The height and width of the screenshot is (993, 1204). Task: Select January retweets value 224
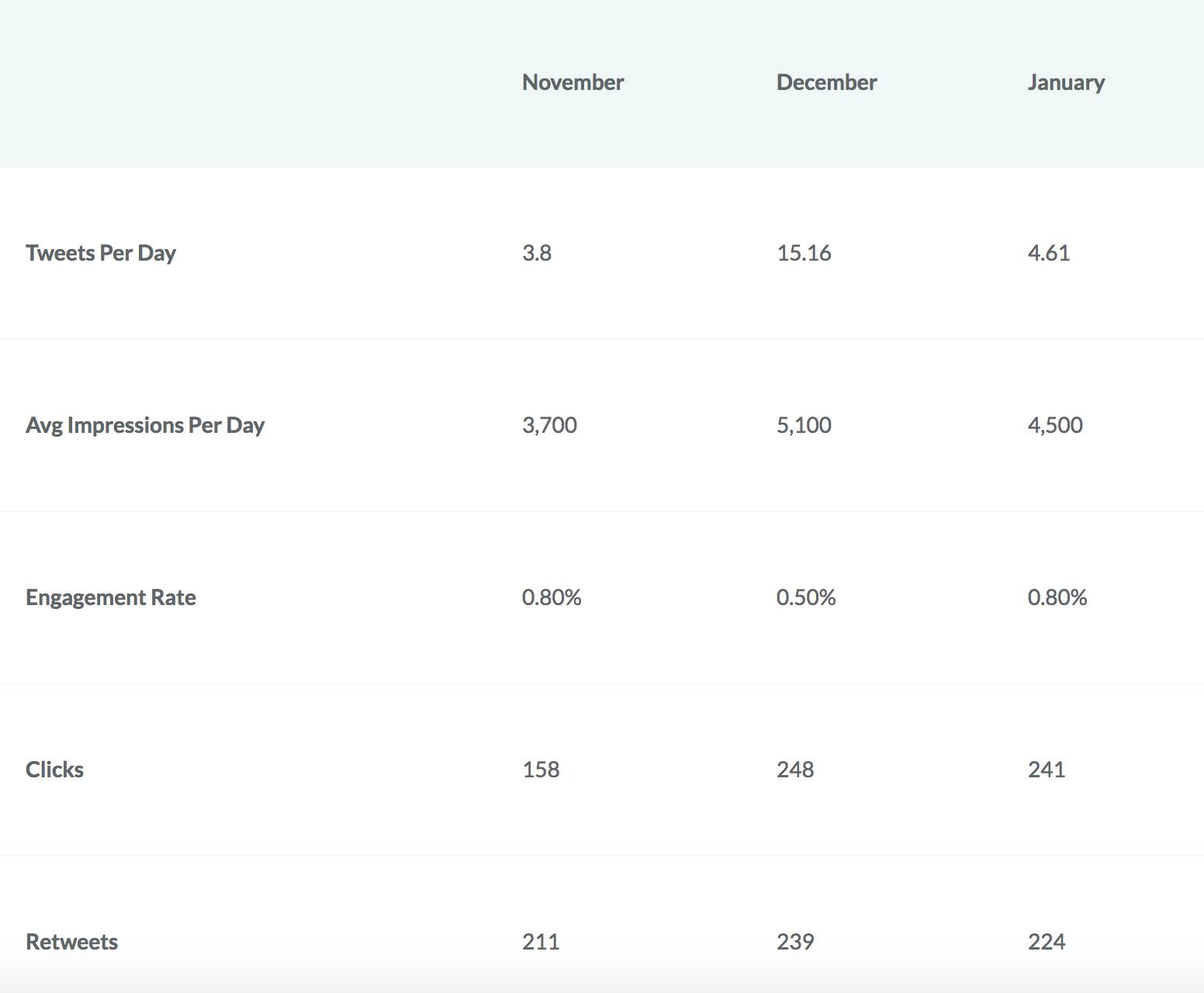(x=1047, y=942)
